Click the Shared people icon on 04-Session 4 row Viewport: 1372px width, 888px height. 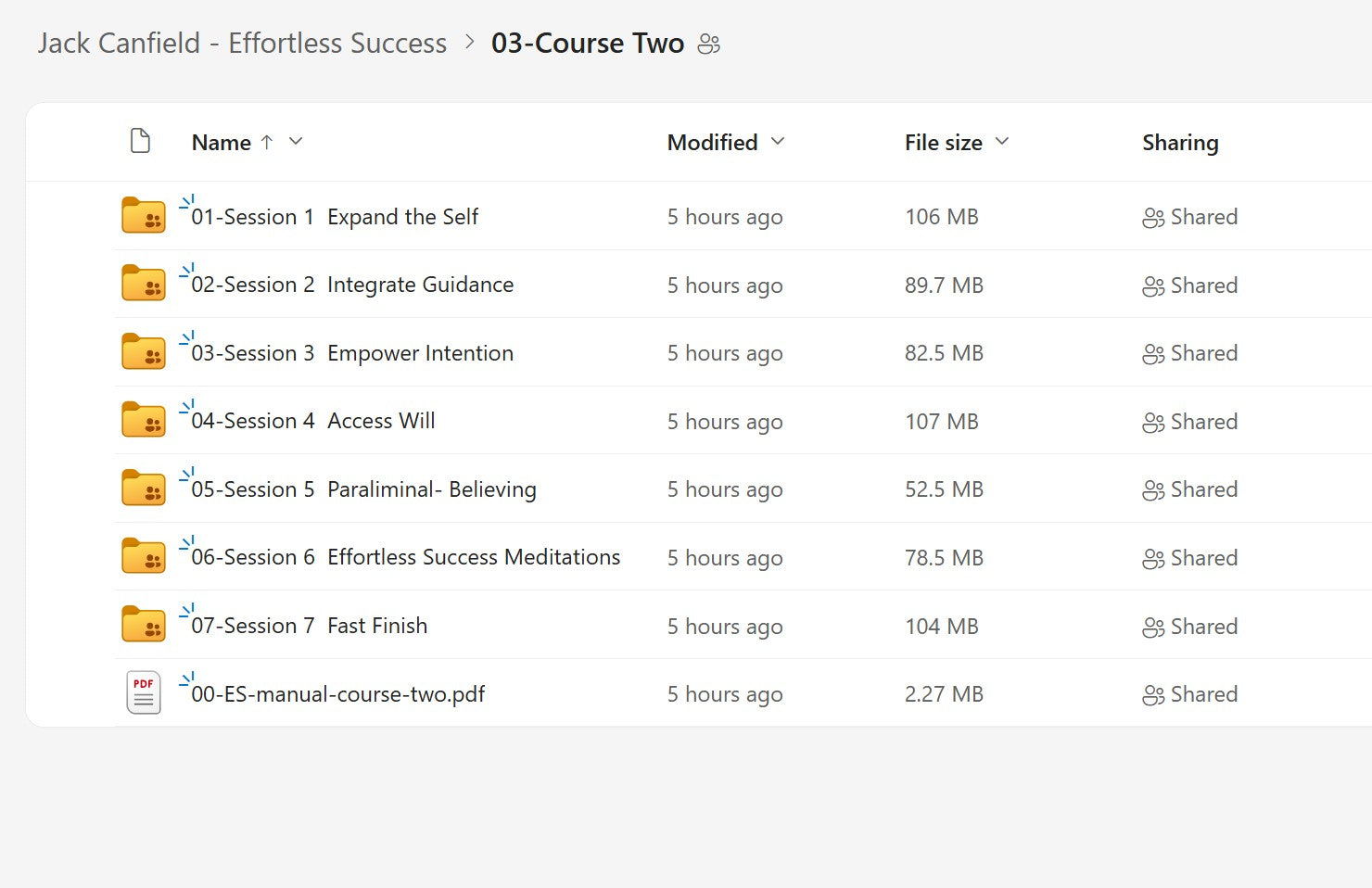click(1154, 421)
